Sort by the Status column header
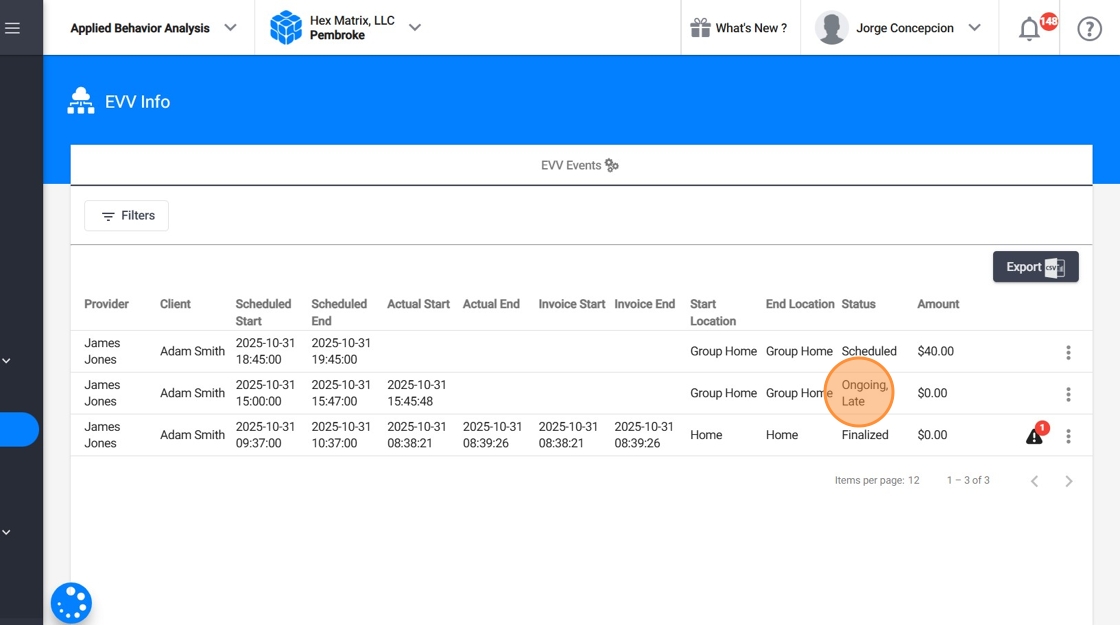The width and height of the screenshot is (1120, 625). (x=858, y=304)
